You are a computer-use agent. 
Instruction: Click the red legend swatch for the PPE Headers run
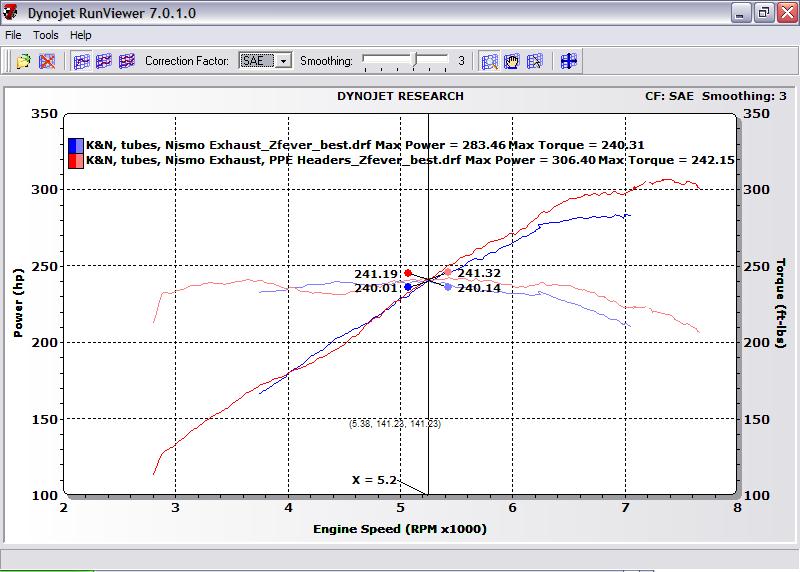click(76, 161)
